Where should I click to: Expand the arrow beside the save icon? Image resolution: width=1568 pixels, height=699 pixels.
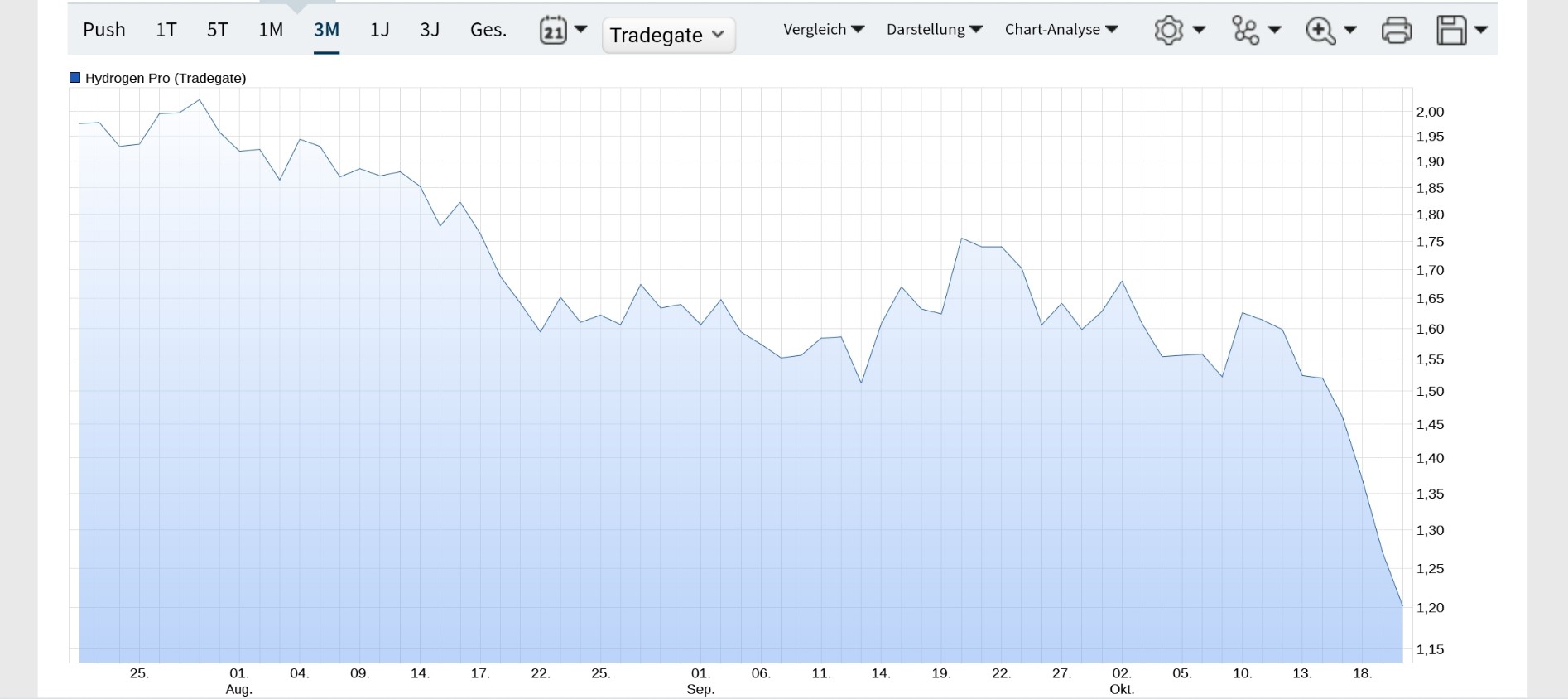(1481, 30)
